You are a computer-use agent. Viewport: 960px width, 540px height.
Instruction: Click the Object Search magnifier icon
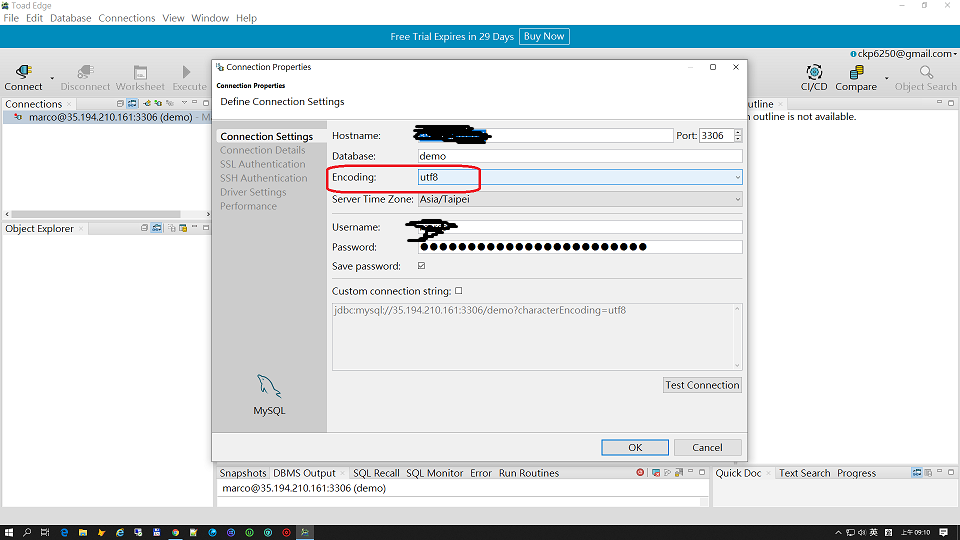926,72
